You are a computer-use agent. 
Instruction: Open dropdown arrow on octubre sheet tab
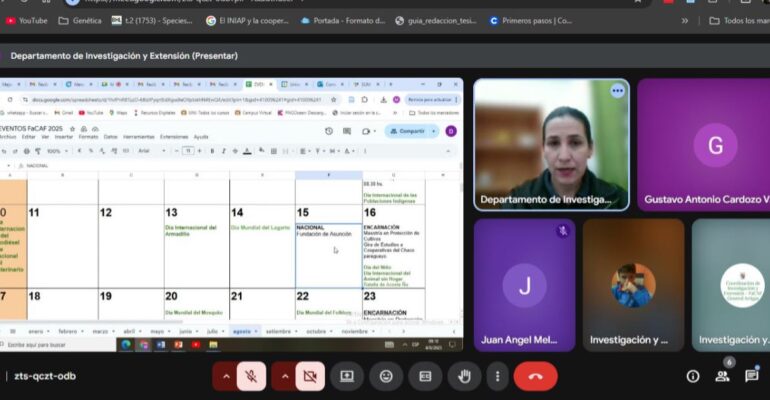[330, 332]
